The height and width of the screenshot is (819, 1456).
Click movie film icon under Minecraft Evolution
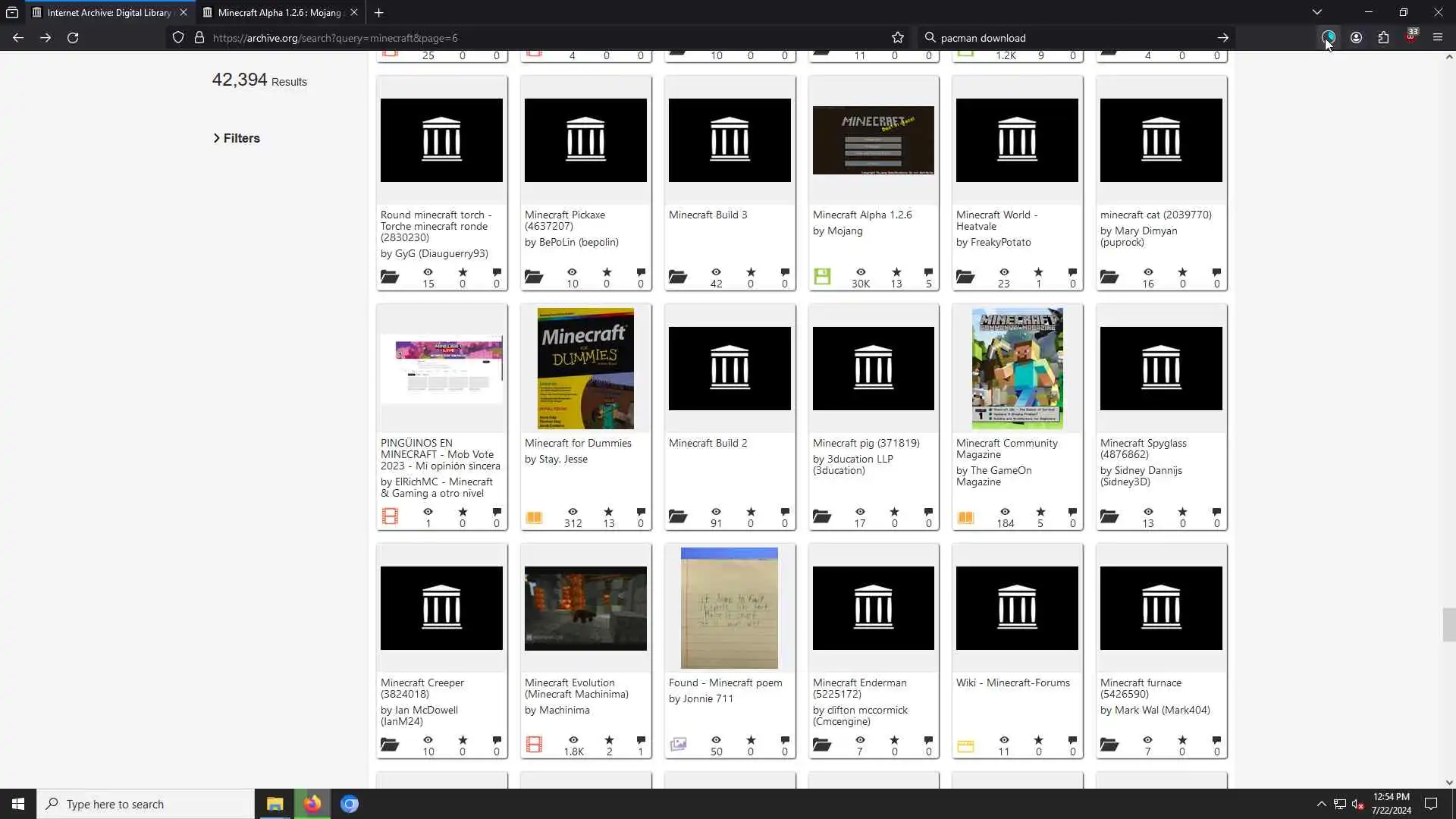(534, 745)
